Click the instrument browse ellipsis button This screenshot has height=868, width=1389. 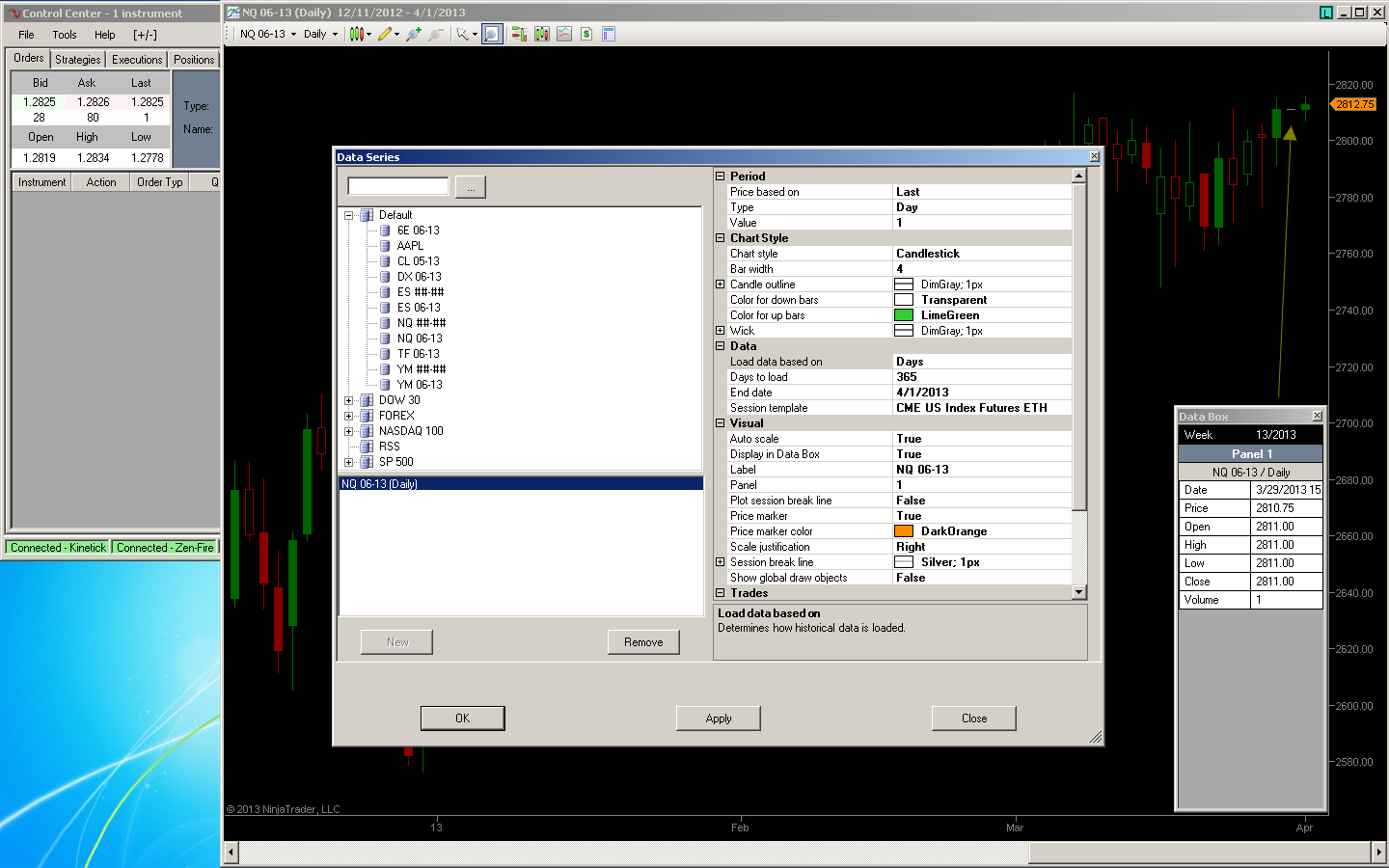coord(471,187)
